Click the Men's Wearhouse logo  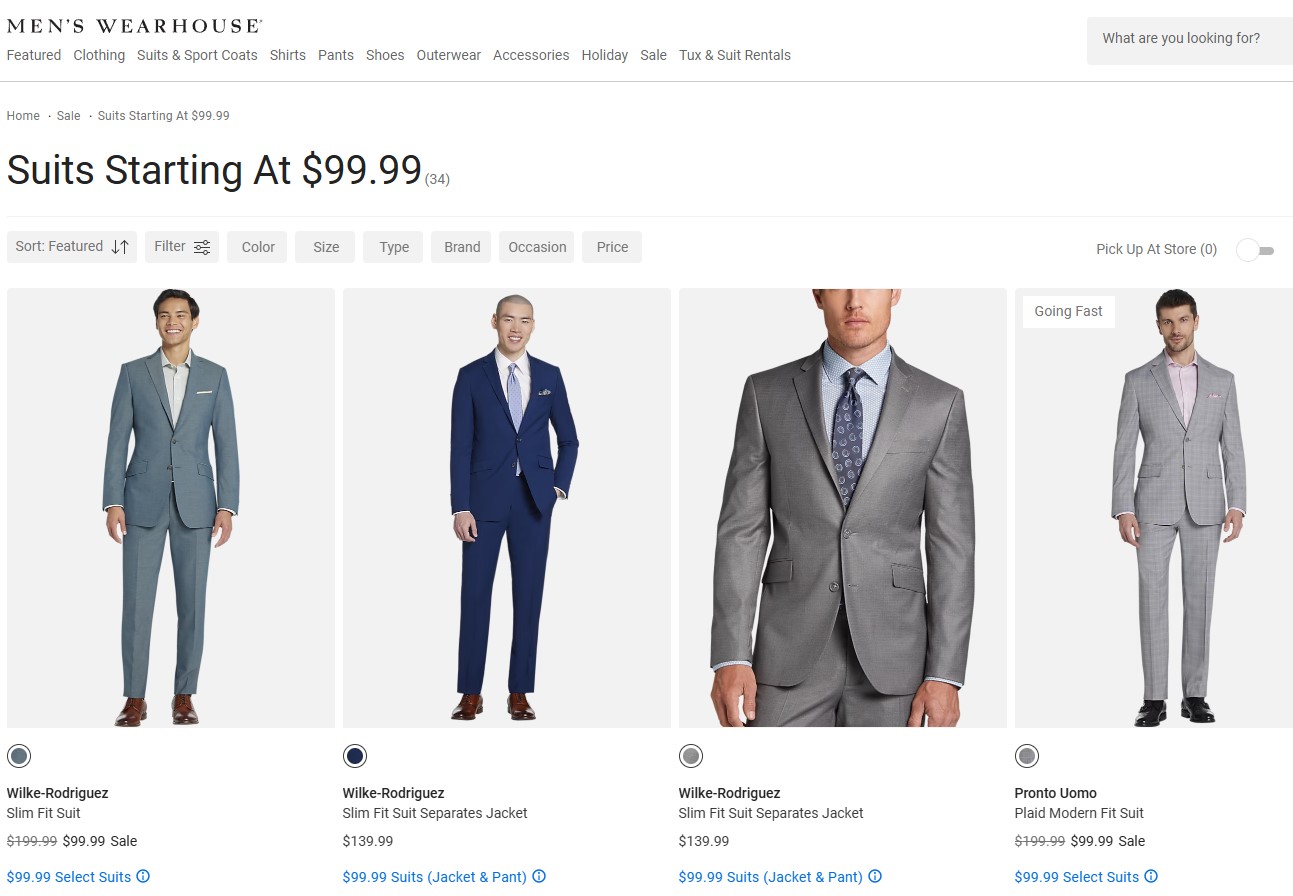click(135, 26)
